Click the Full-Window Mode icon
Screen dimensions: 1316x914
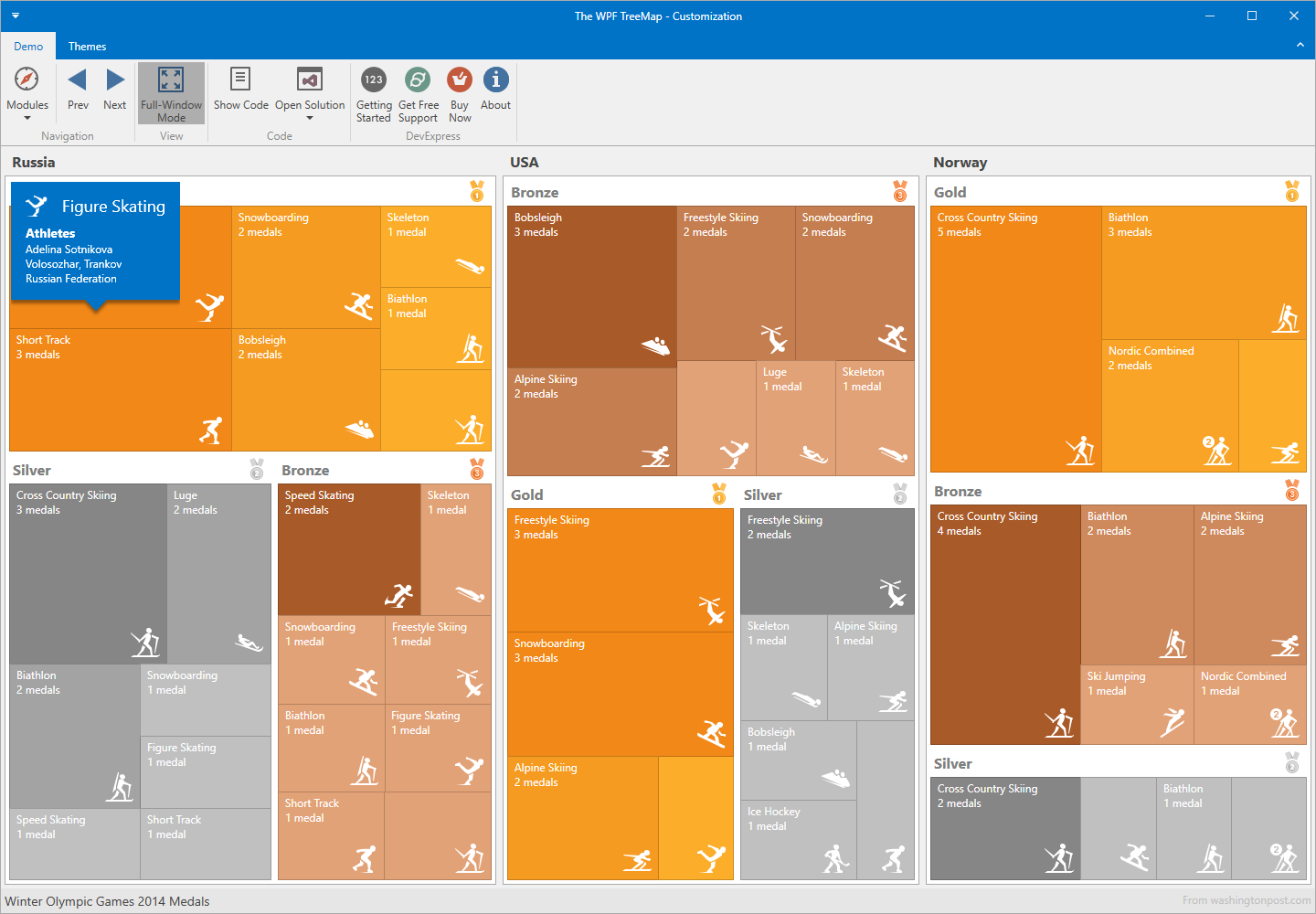pyautogui.click(x=171, y=80)
